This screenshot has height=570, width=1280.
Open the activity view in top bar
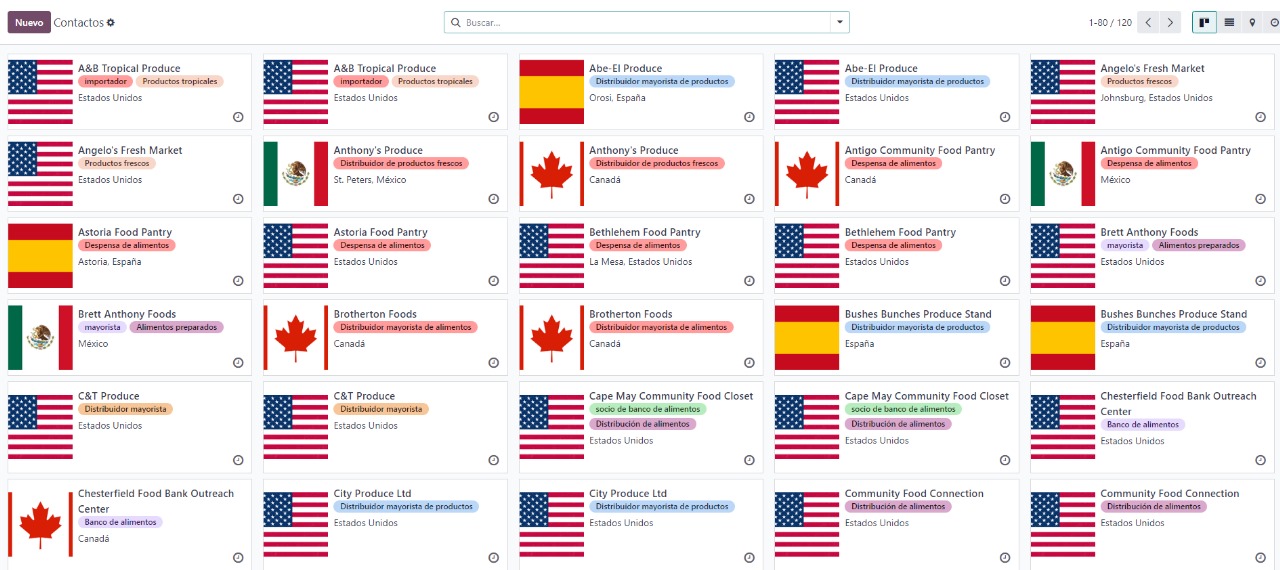point(1274,22)
